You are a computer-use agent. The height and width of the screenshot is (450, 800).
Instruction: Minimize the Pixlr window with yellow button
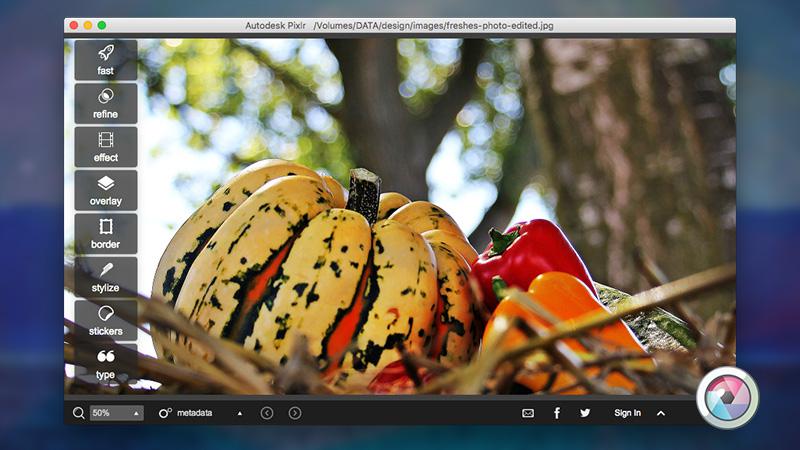tap(88, 25)
